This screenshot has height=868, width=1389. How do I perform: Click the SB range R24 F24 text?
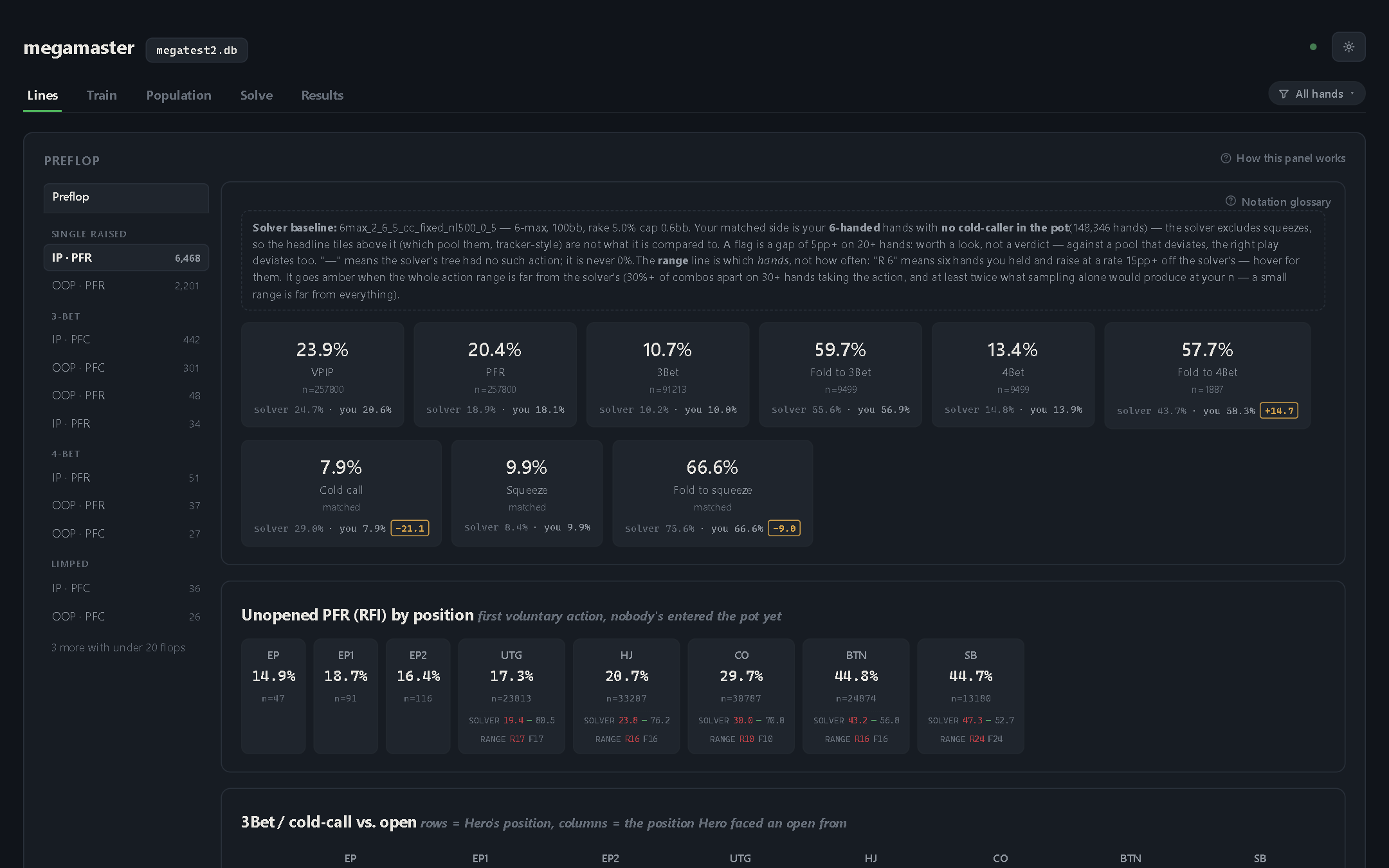[x=971, y=739]
